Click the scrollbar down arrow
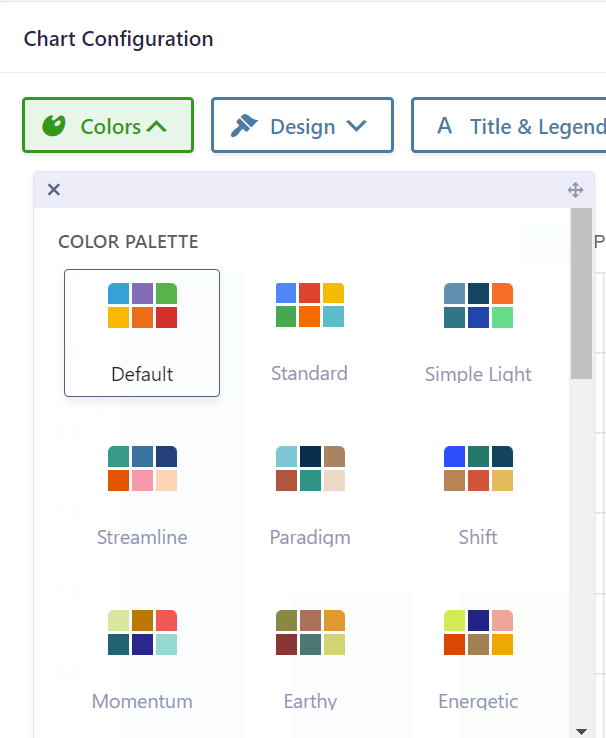This screenshot has height=738, width=606. coord(581,730)
